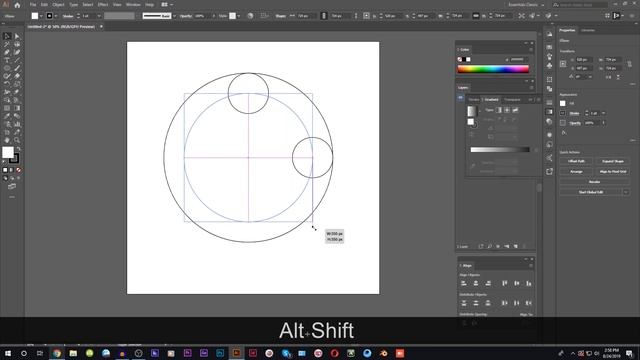Open stroke weight dropdown in control bar
Viewport: 640px width, 360px height.
pyautogui.click(x=99, y=16)
